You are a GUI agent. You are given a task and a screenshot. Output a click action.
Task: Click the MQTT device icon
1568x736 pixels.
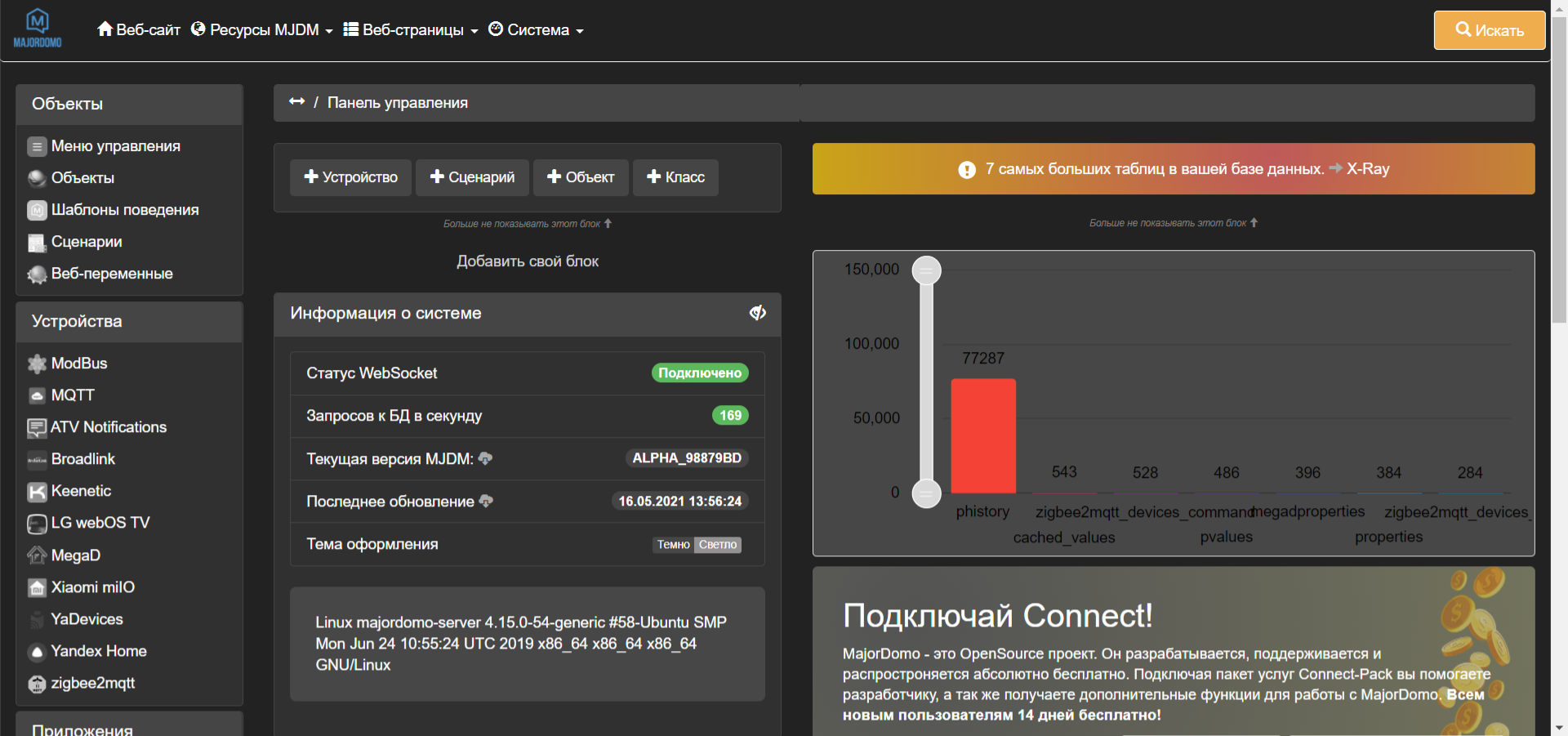click(37, 395)
